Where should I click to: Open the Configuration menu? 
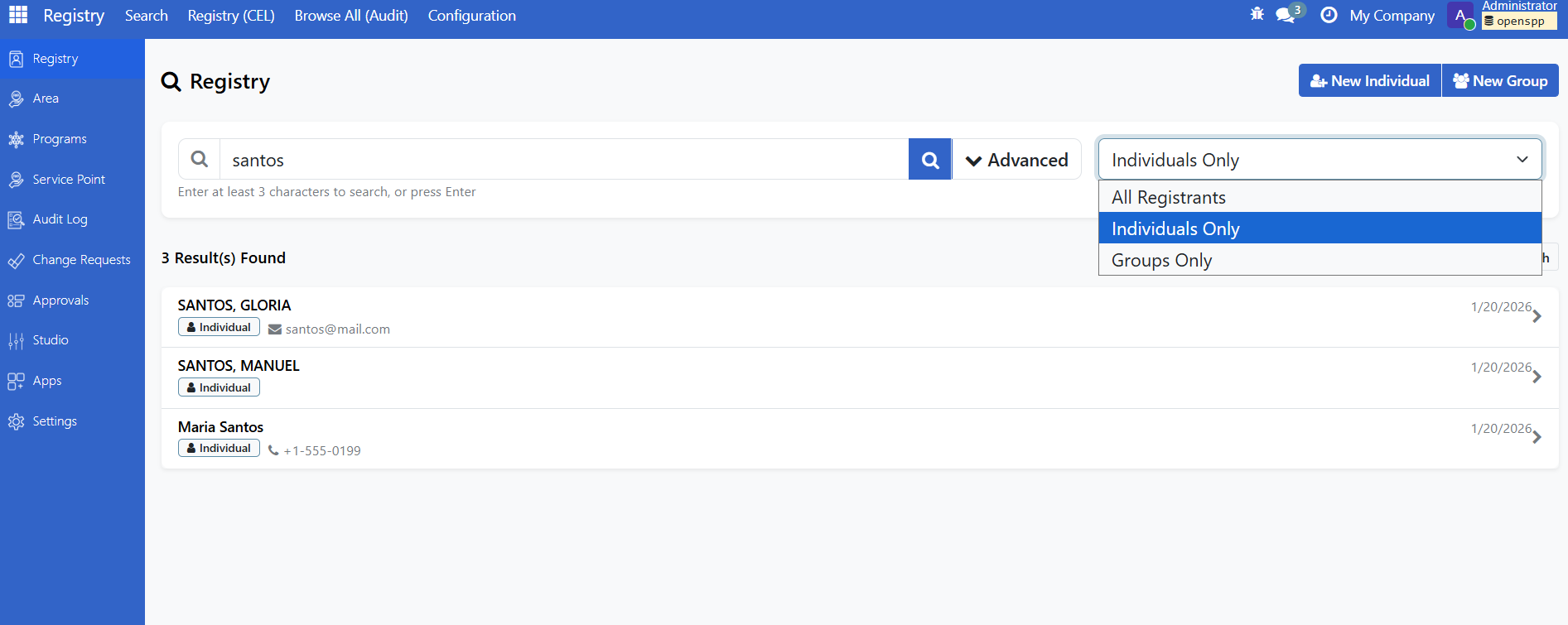472,16
